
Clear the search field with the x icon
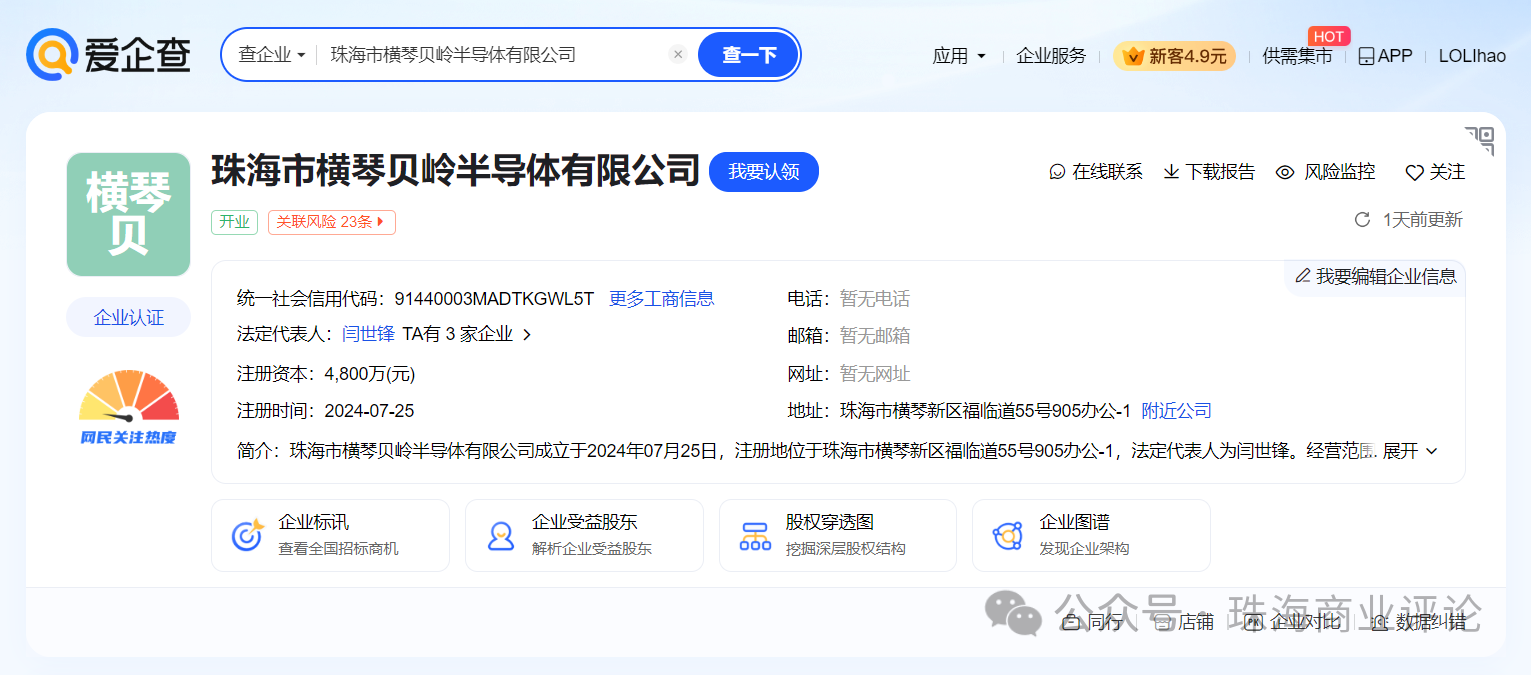[678, 55]
